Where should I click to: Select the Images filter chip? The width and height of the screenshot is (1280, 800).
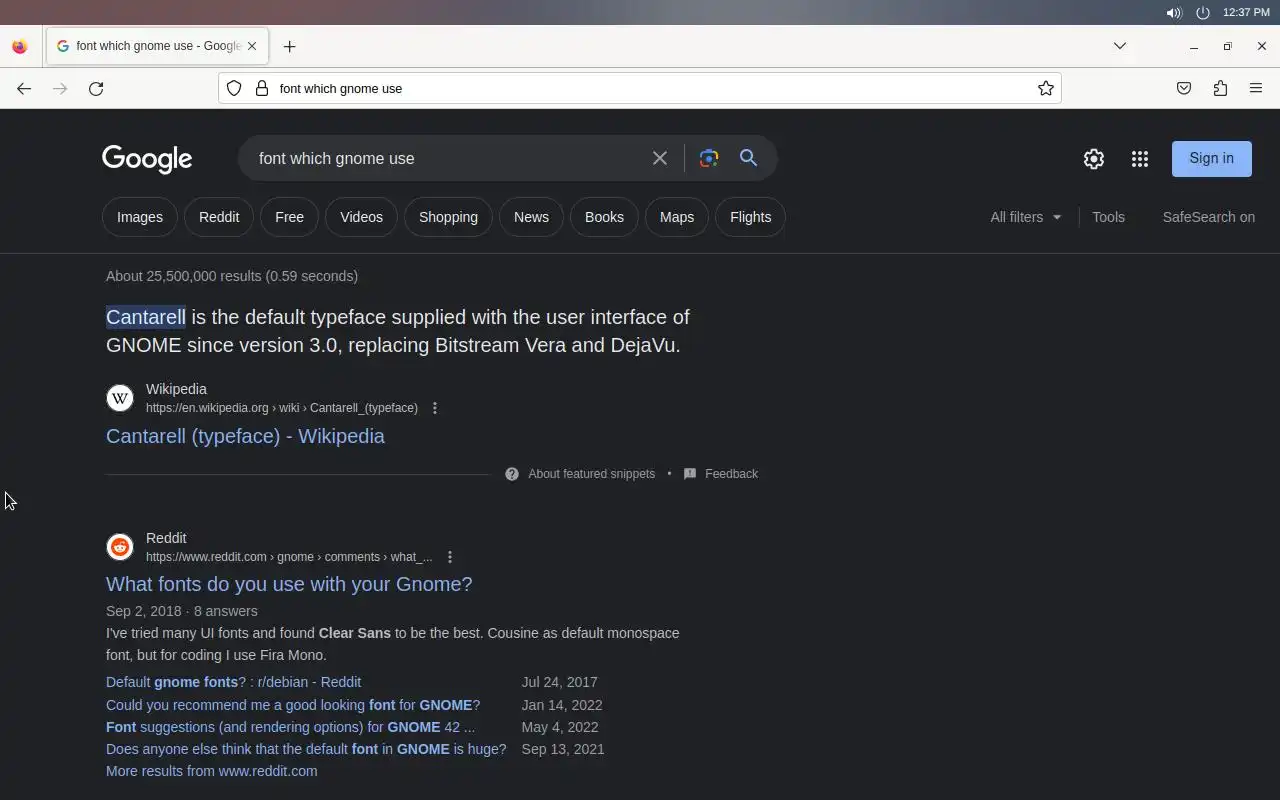pyautogui.click(x=140, y=217)
